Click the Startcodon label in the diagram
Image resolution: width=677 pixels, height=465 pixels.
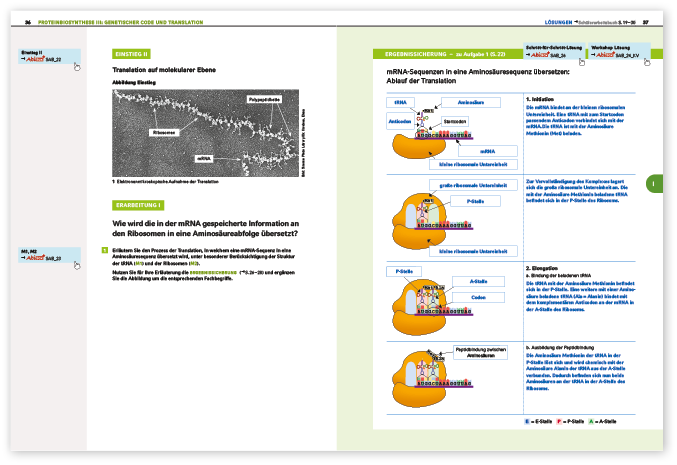pos(455,119)
